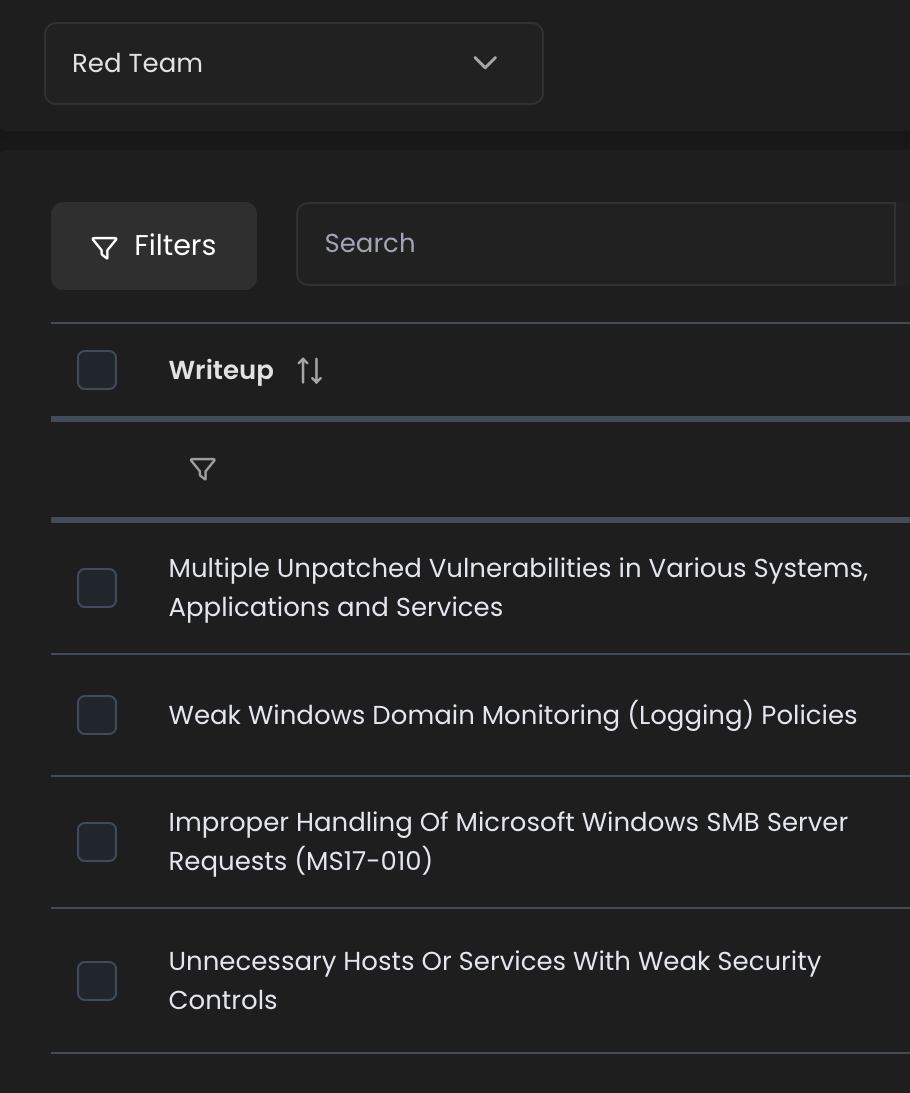This screenshot has height=1093, width=910.
Task: Tick the select-all checkbox in table header
Action: 97,370
